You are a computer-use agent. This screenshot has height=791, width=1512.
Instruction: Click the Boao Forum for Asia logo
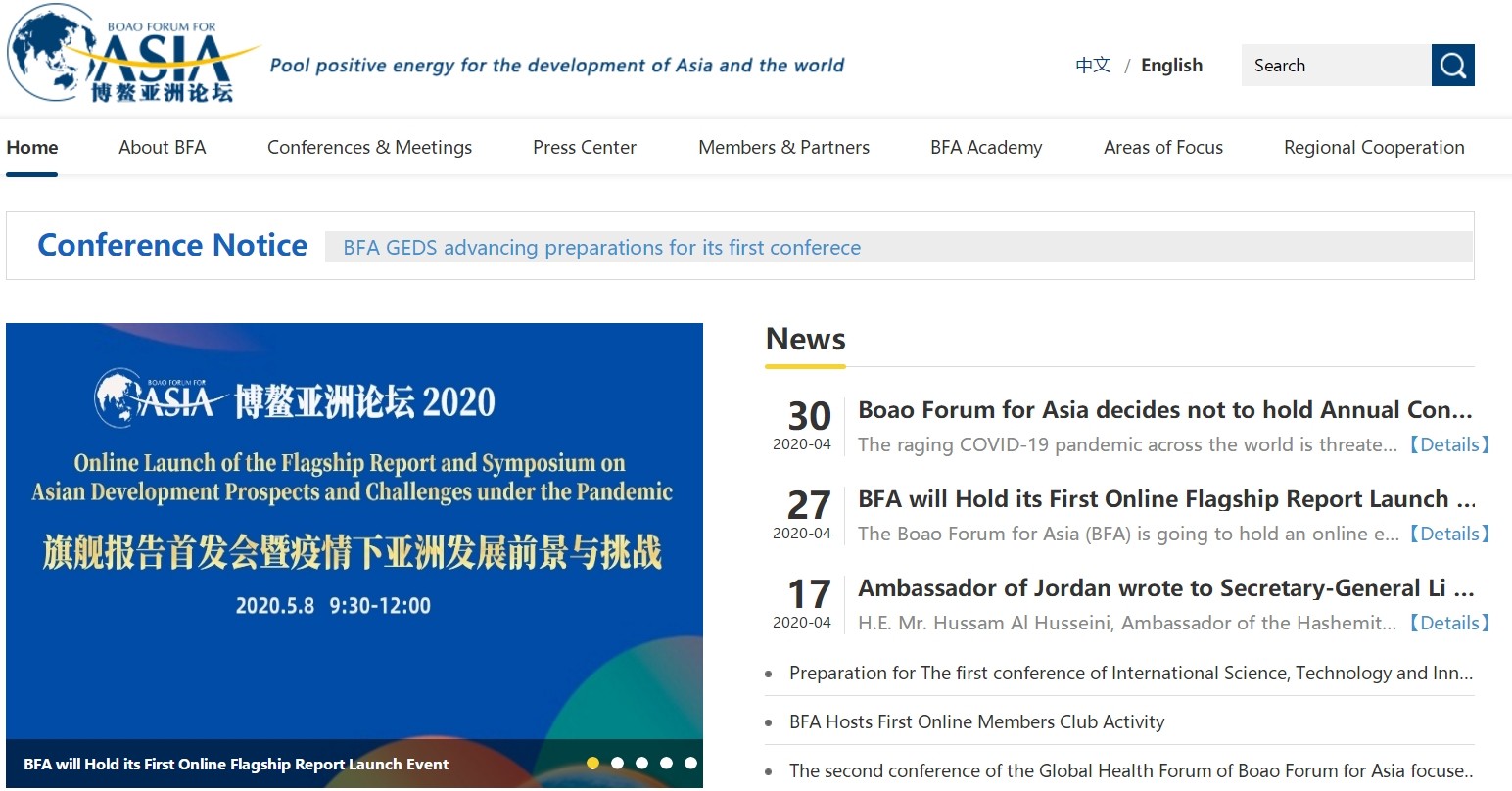point(132,56)
